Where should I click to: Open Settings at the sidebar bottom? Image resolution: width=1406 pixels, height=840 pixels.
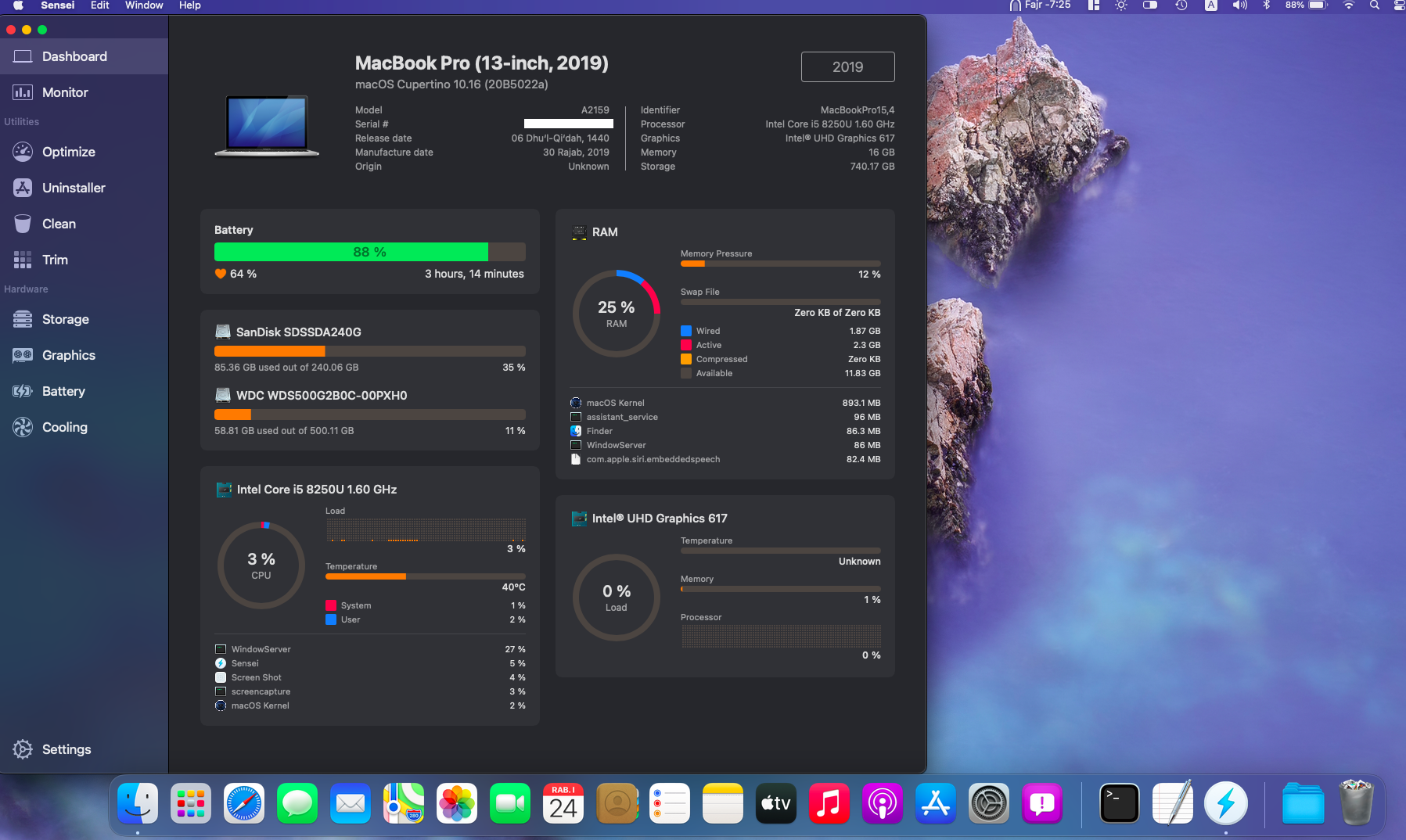84,749
